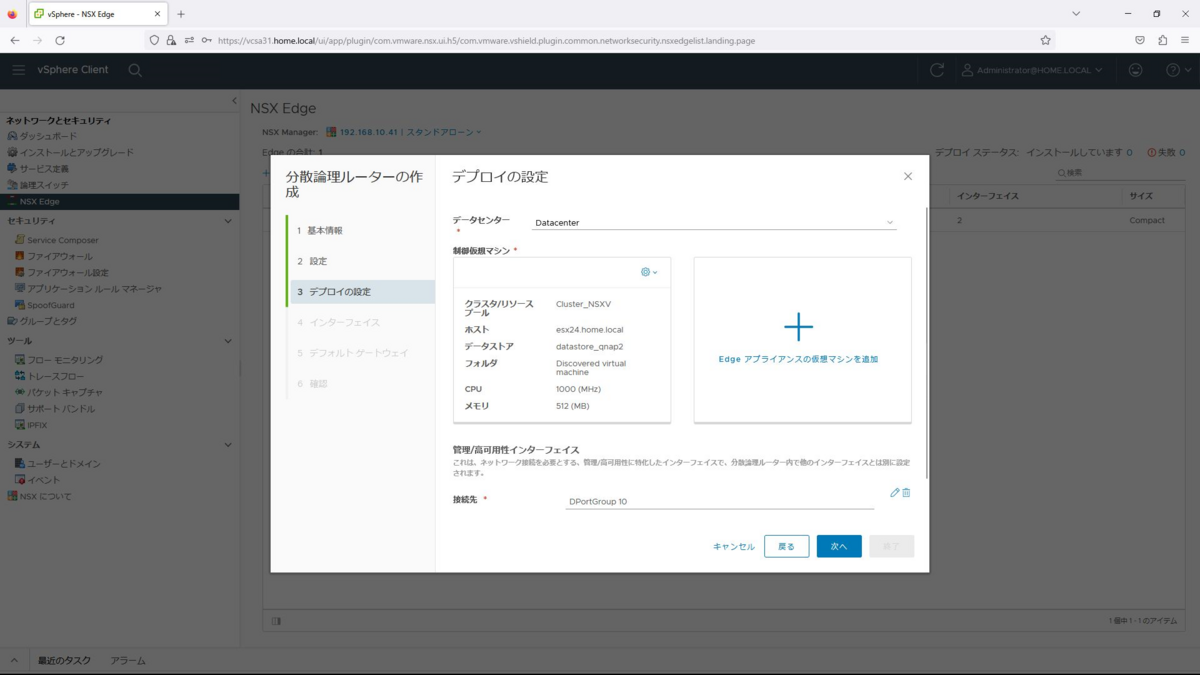The image size is (1200, 675).
Task: Open サポート バンドル in the sidebar
Action: coord(60,409)
